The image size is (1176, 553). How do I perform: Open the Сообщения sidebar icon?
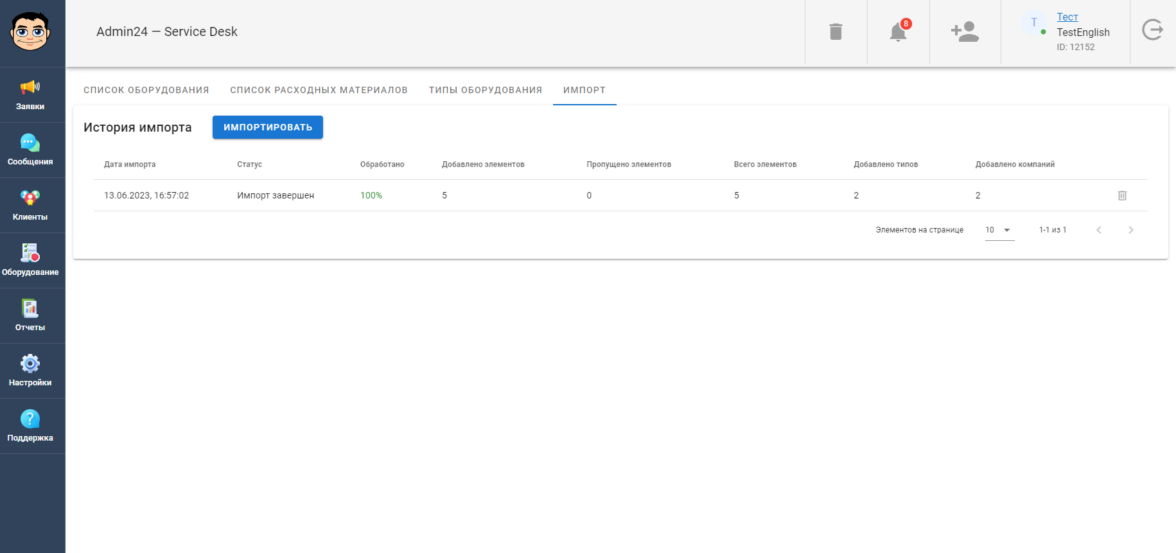pos(31,150)
